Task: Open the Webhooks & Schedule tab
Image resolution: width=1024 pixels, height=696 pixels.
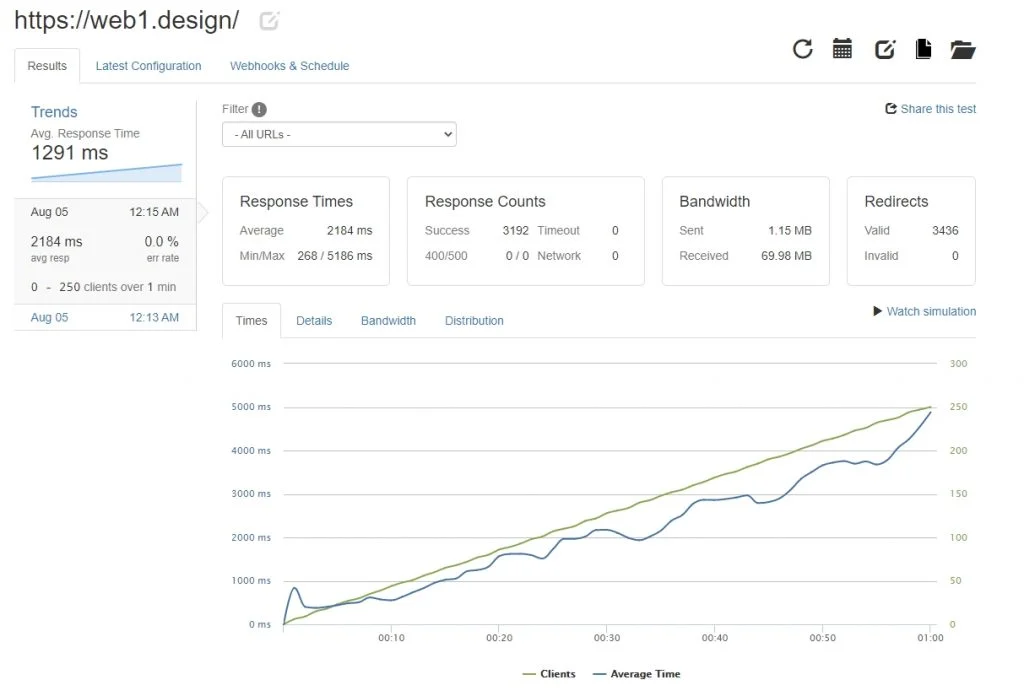Action: (x=289, y=66)
